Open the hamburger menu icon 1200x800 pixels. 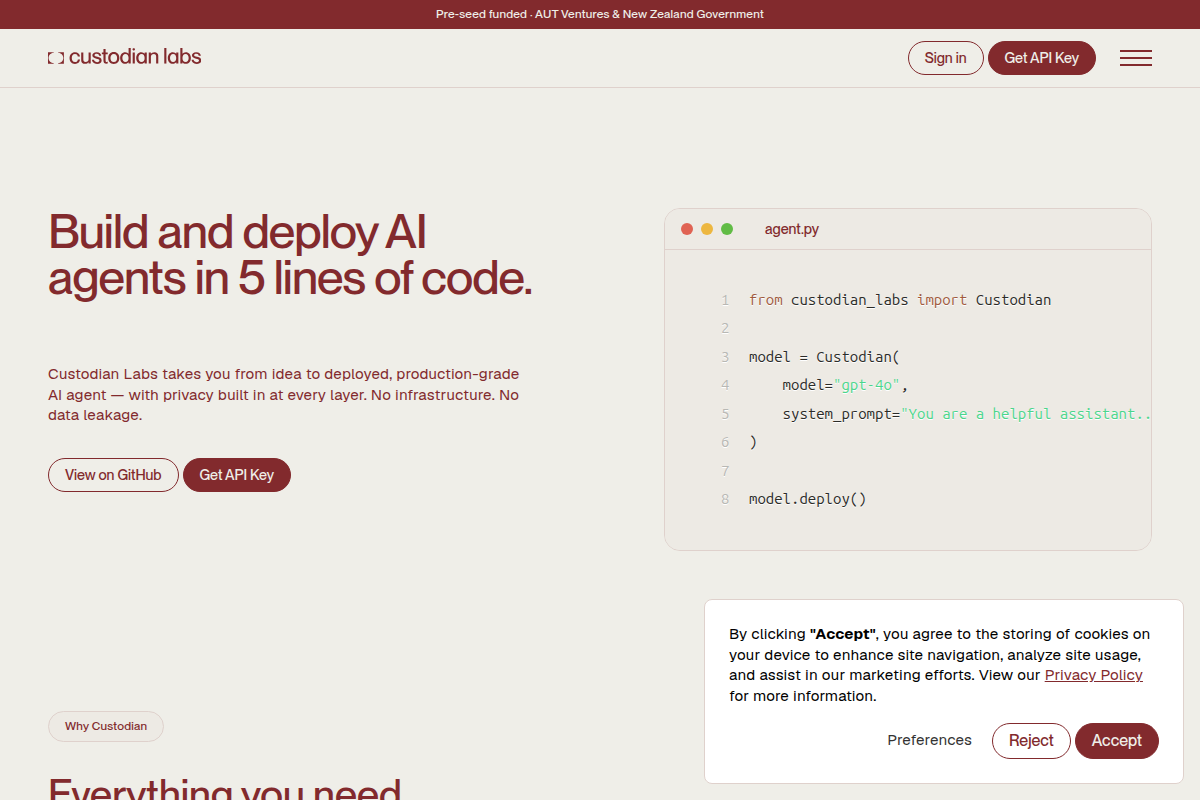click(1136, 58)
